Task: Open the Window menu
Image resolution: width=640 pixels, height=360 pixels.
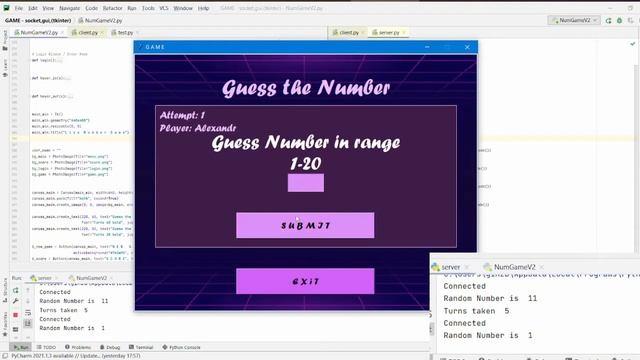Action: click(x=183, y=8)
